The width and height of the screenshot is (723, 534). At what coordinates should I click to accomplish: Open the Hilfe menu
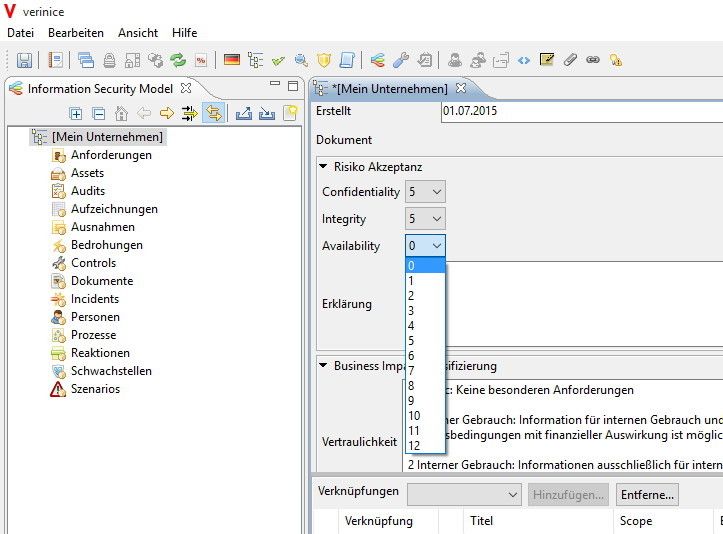184,33
